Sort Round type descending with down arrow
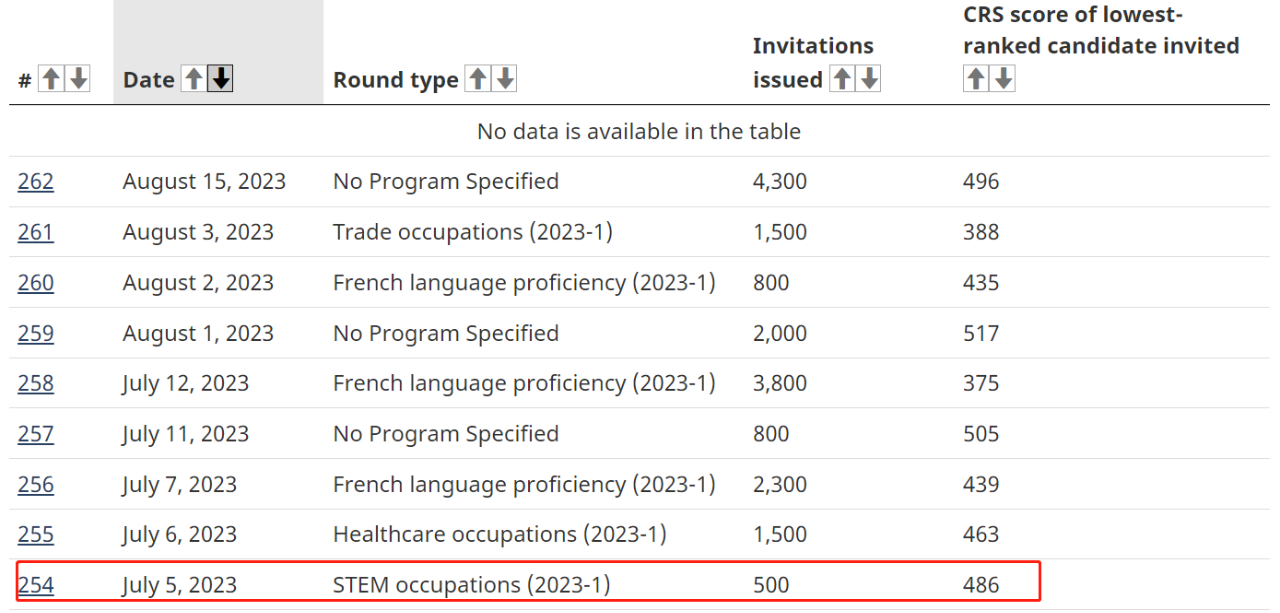Screen dimensions: 1280x613 (505, 80)
